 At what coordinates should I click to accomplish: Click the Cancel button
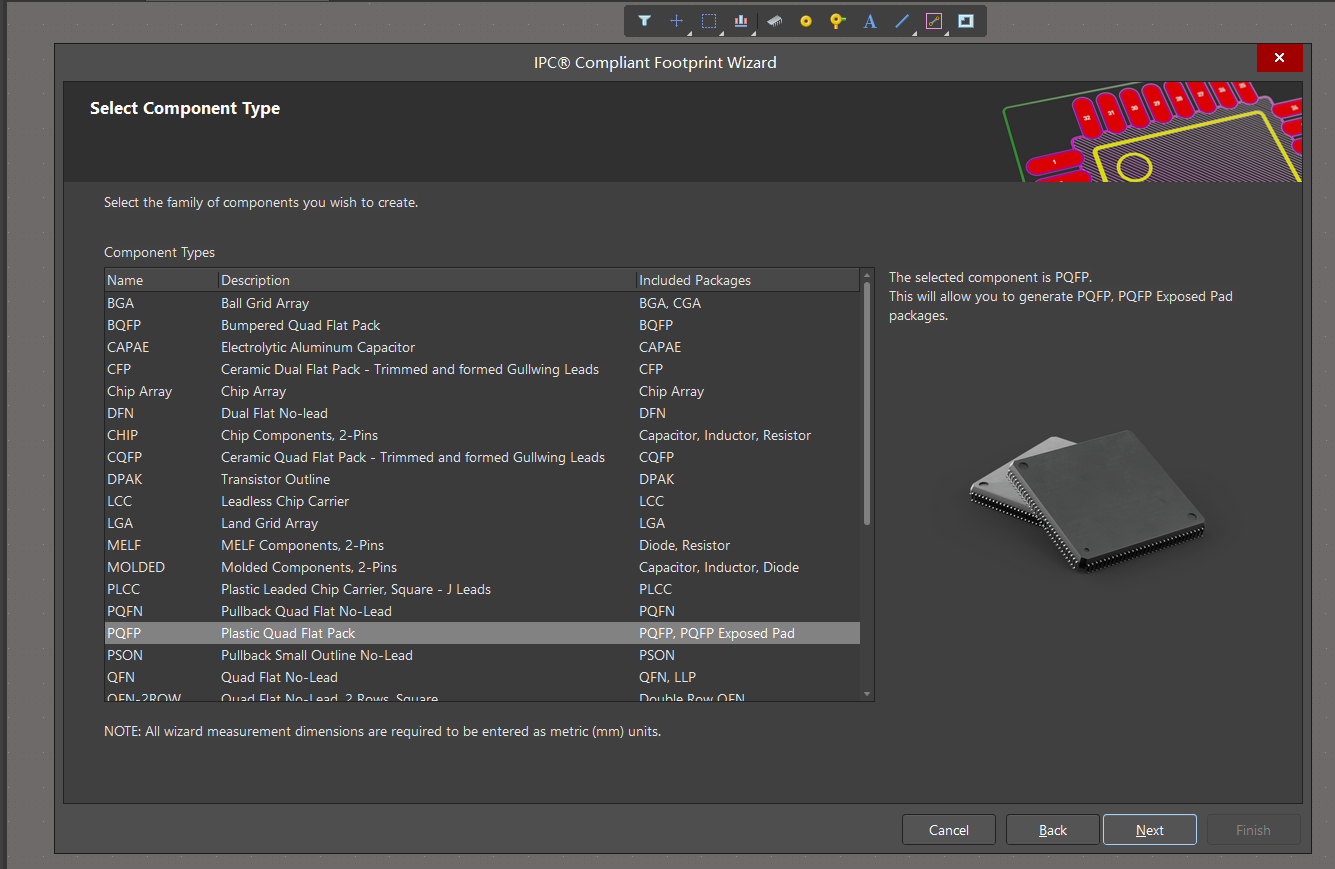click(948, 830)
